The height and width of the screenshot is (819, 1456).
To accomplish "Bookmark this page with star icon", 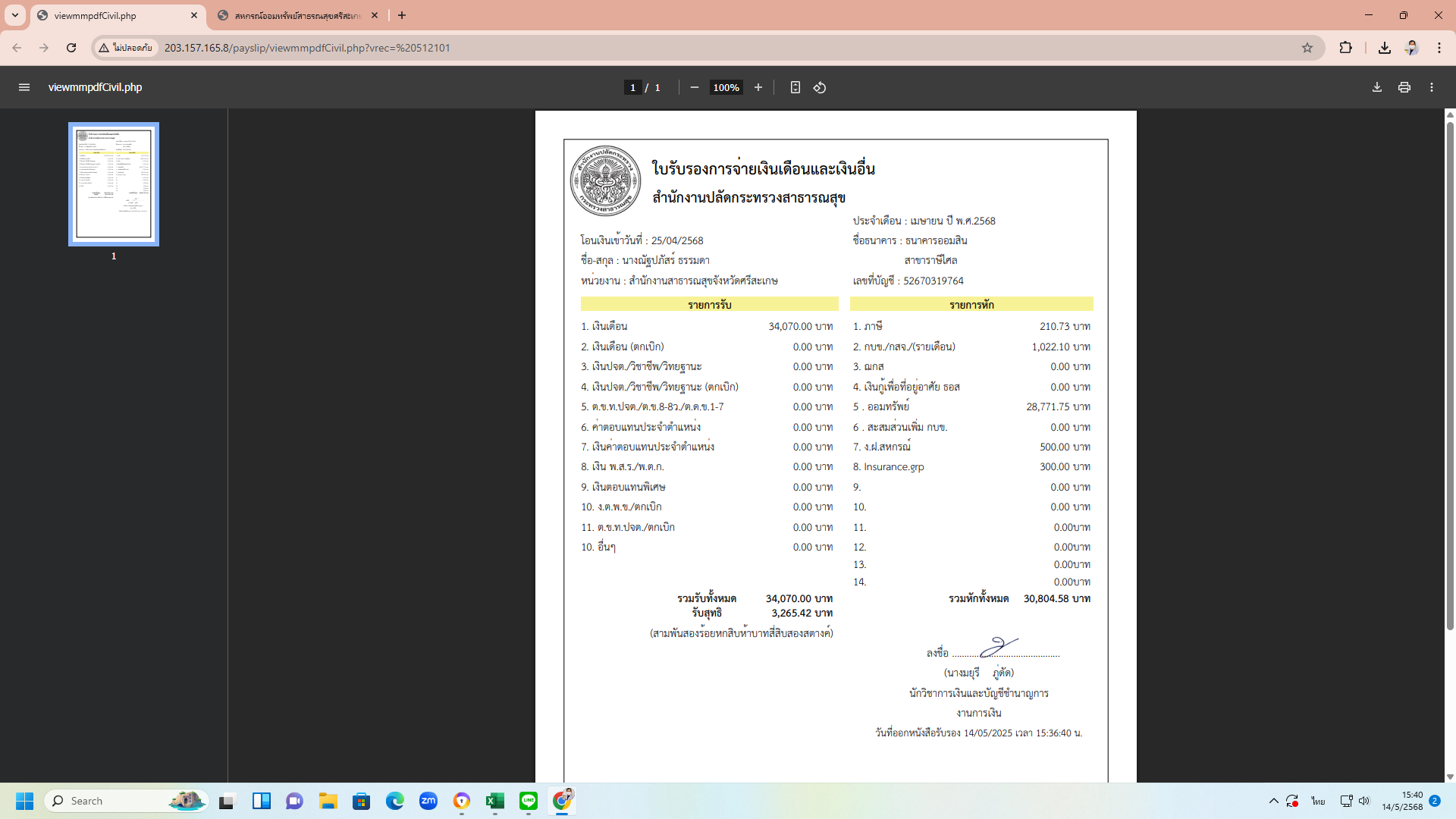I will (x=1307, y=48).
